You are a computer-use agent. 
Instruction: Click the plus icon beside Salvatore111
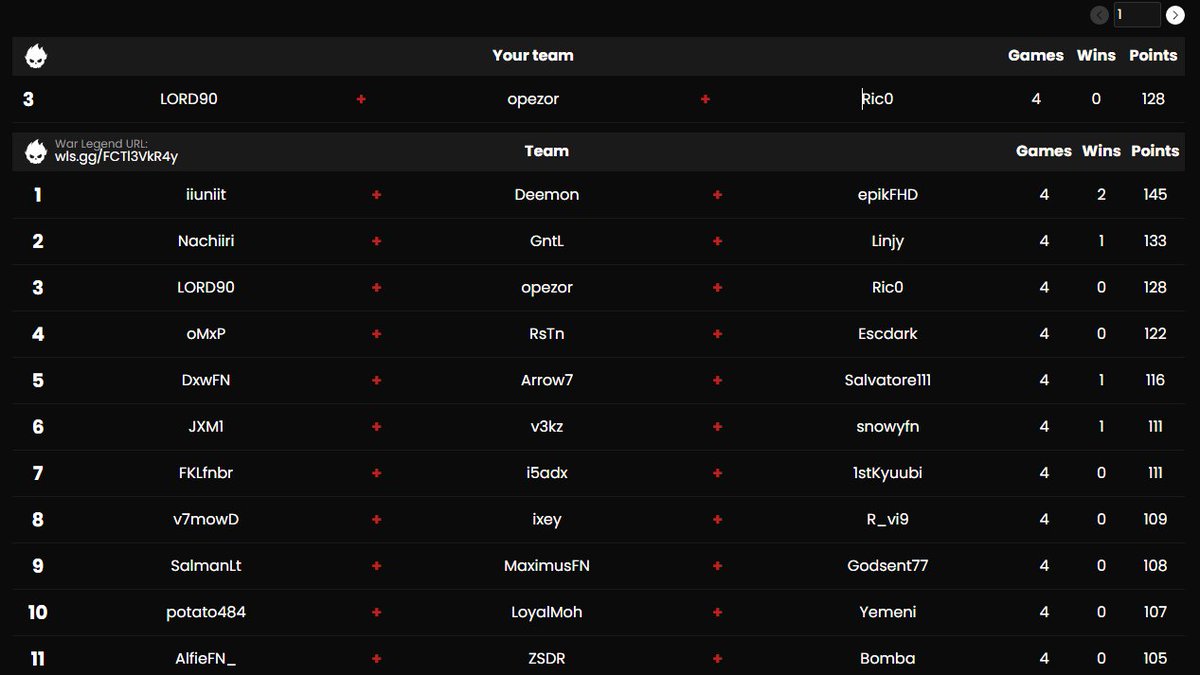717,380
